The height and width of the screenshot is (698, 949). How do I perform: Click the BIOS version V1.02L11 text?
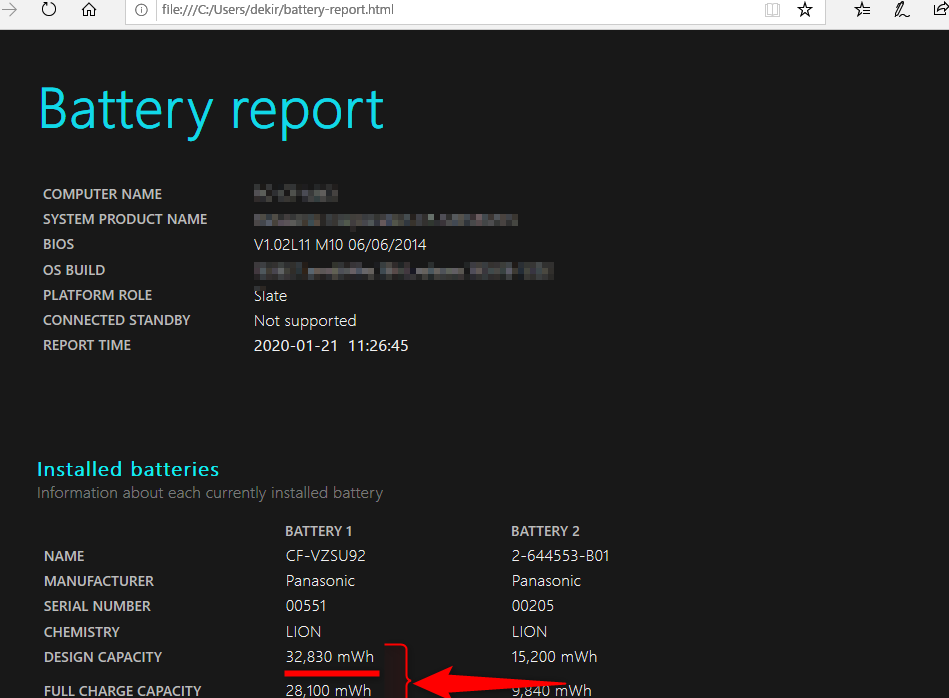(340, 245)
